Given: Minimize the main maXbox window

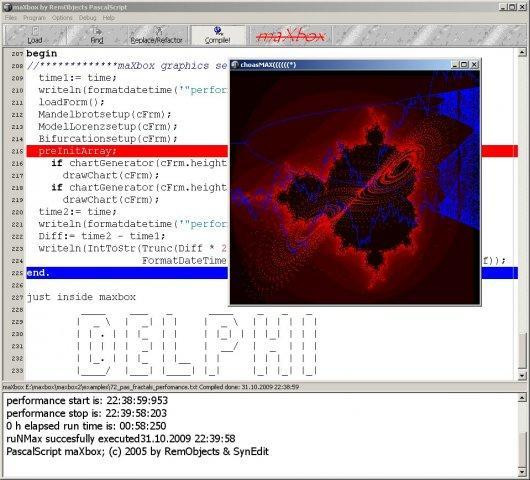Looking at the screenshot, I should click(x=503, y=7).
